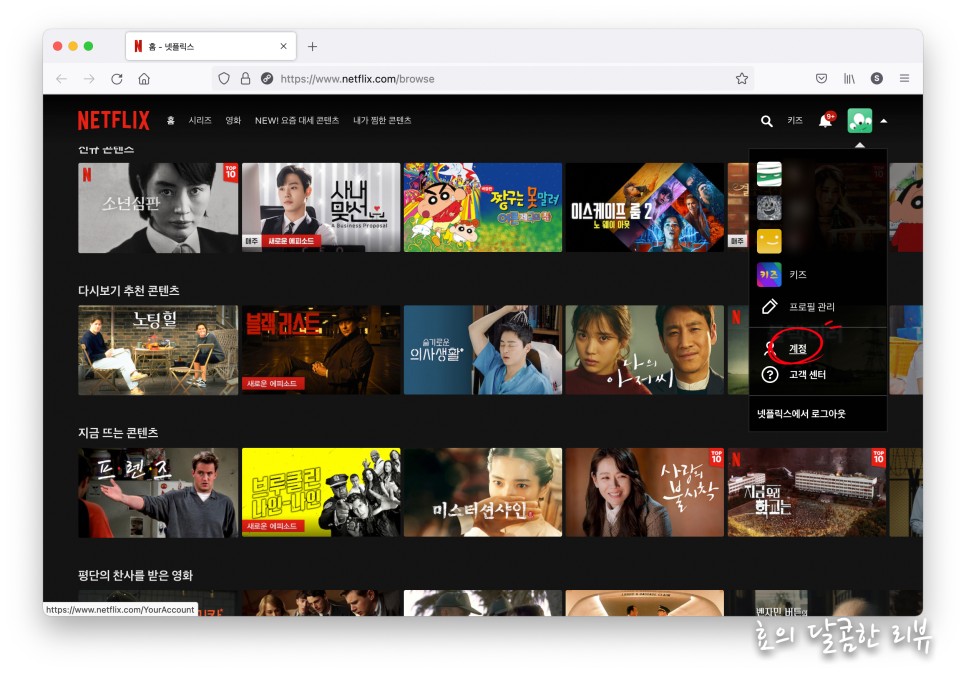Select the green striped profile avatar
The width and height of the screenshot is (966, 673).
point(769,174)
